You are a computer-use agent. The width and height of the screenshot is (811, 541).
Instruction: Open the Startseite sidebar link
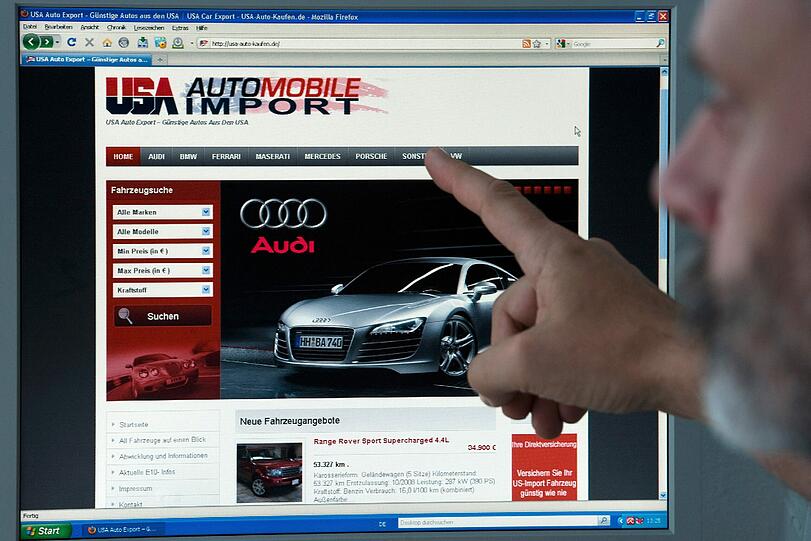[133, 425]
